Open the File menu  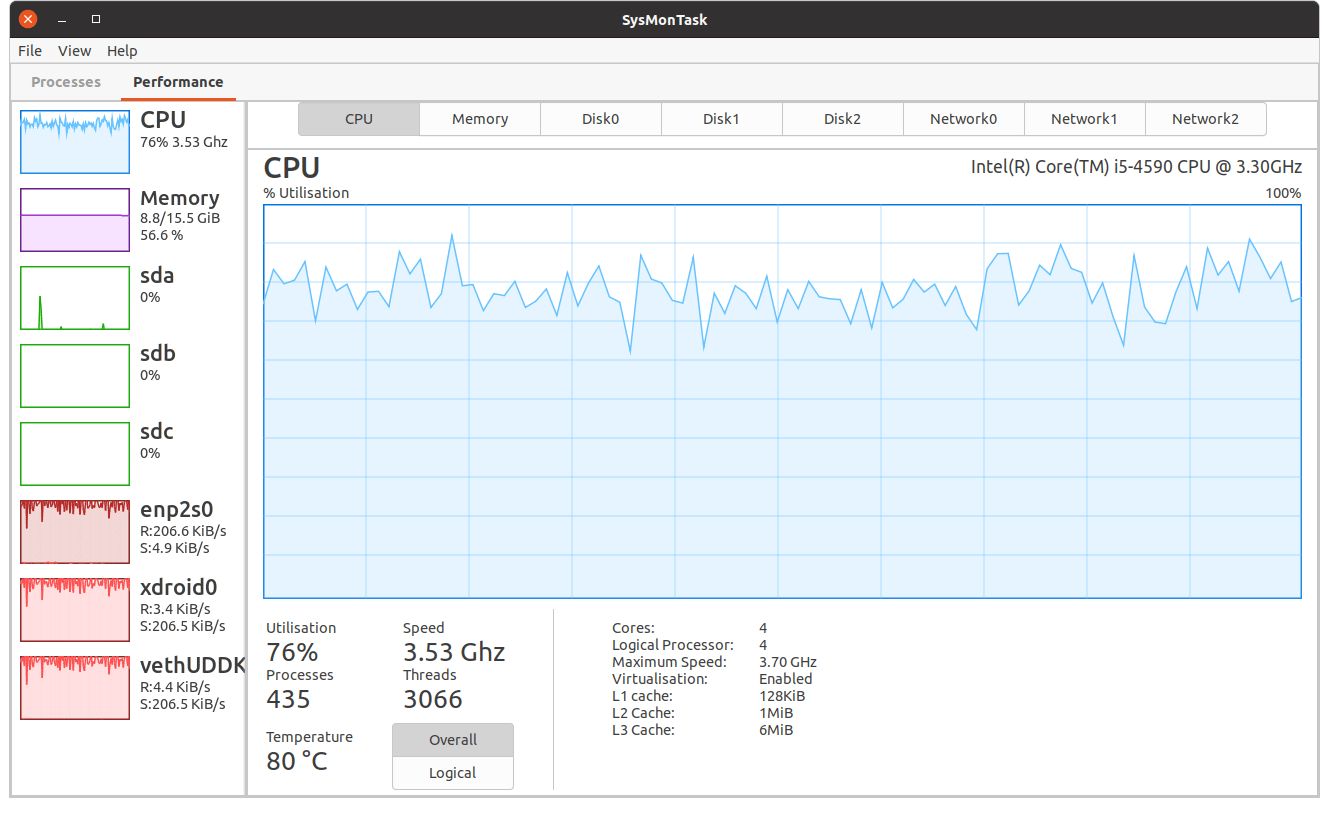30,51
